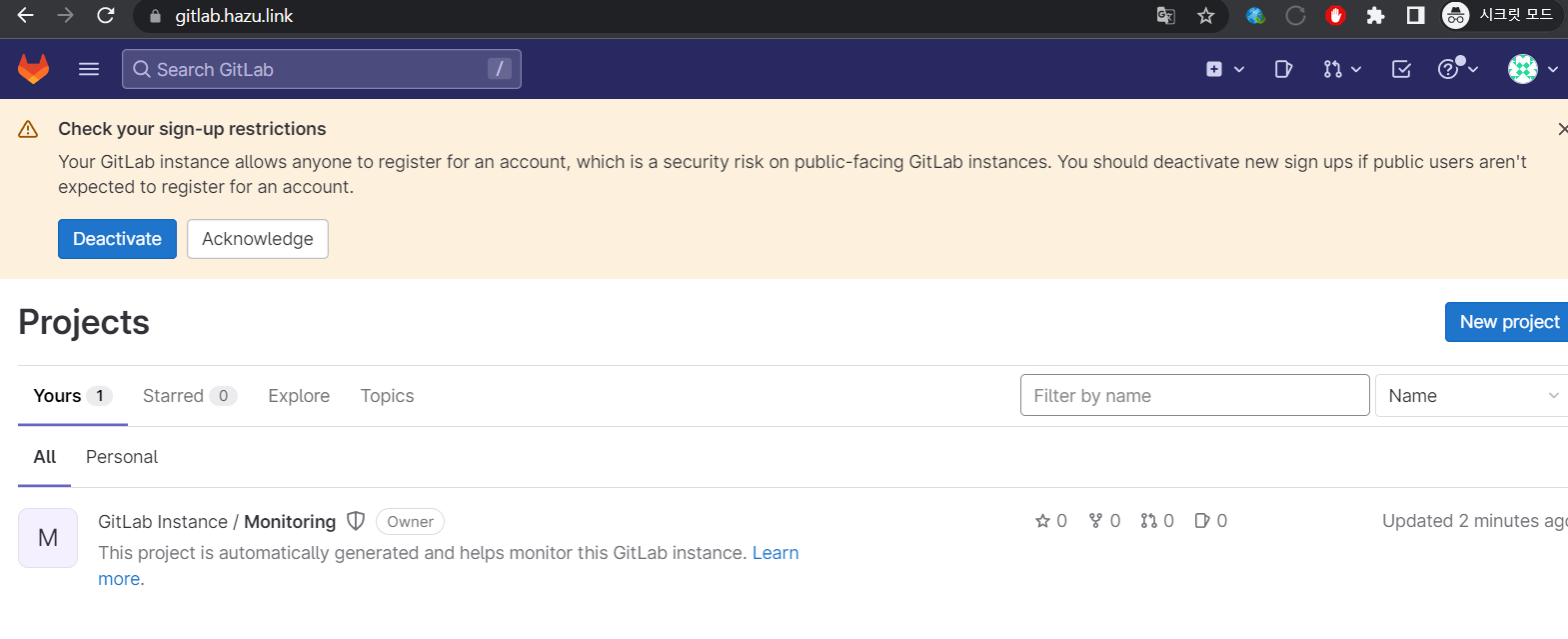Go back with the browser back arrow
This screenshot has height=639, width=1568.
(26, 15)
